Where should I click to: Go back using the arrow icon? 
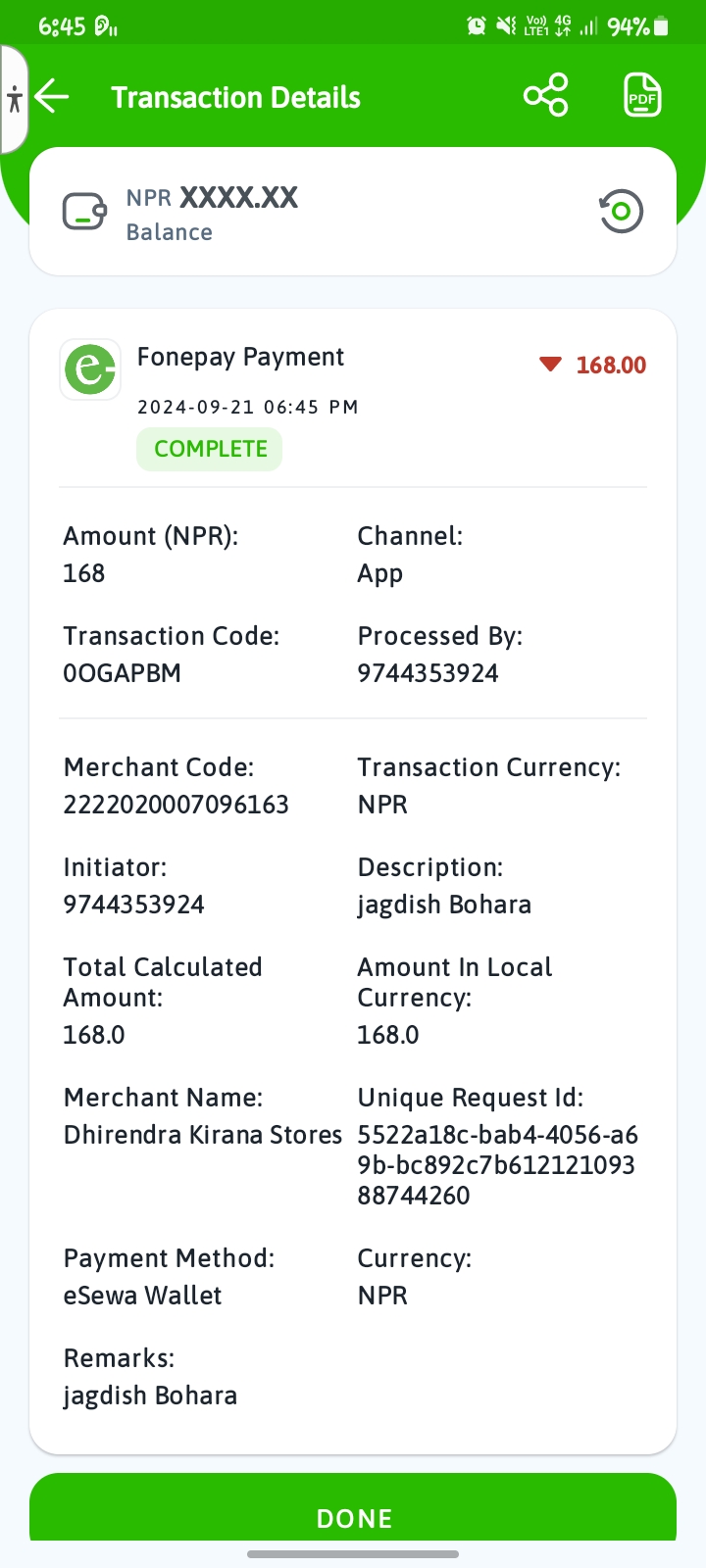point(52,97)
